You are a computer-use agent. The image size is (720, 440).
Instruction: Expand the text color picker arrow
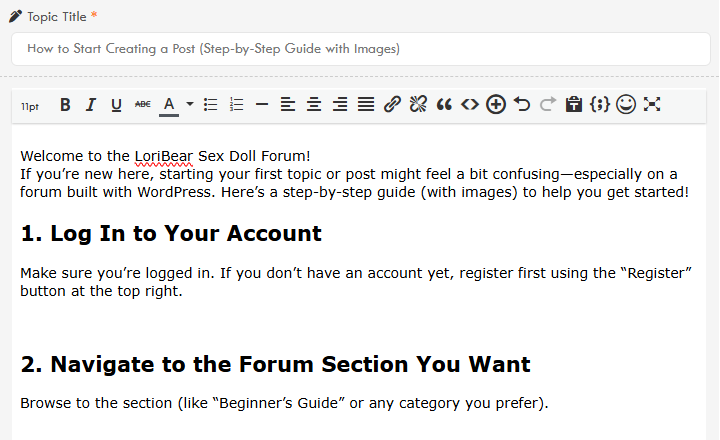pos(189,104)
